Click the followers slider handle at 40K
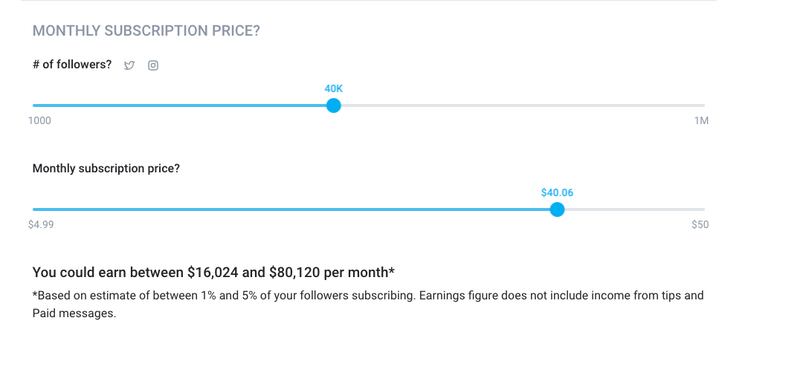This screenshot has height=367, width=800. (x=333, y=106)
